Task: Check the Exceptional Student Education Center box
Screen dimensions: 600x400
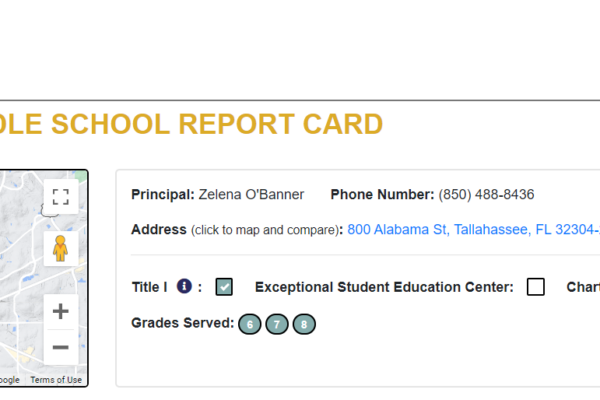Action: (x=536, y=287)
